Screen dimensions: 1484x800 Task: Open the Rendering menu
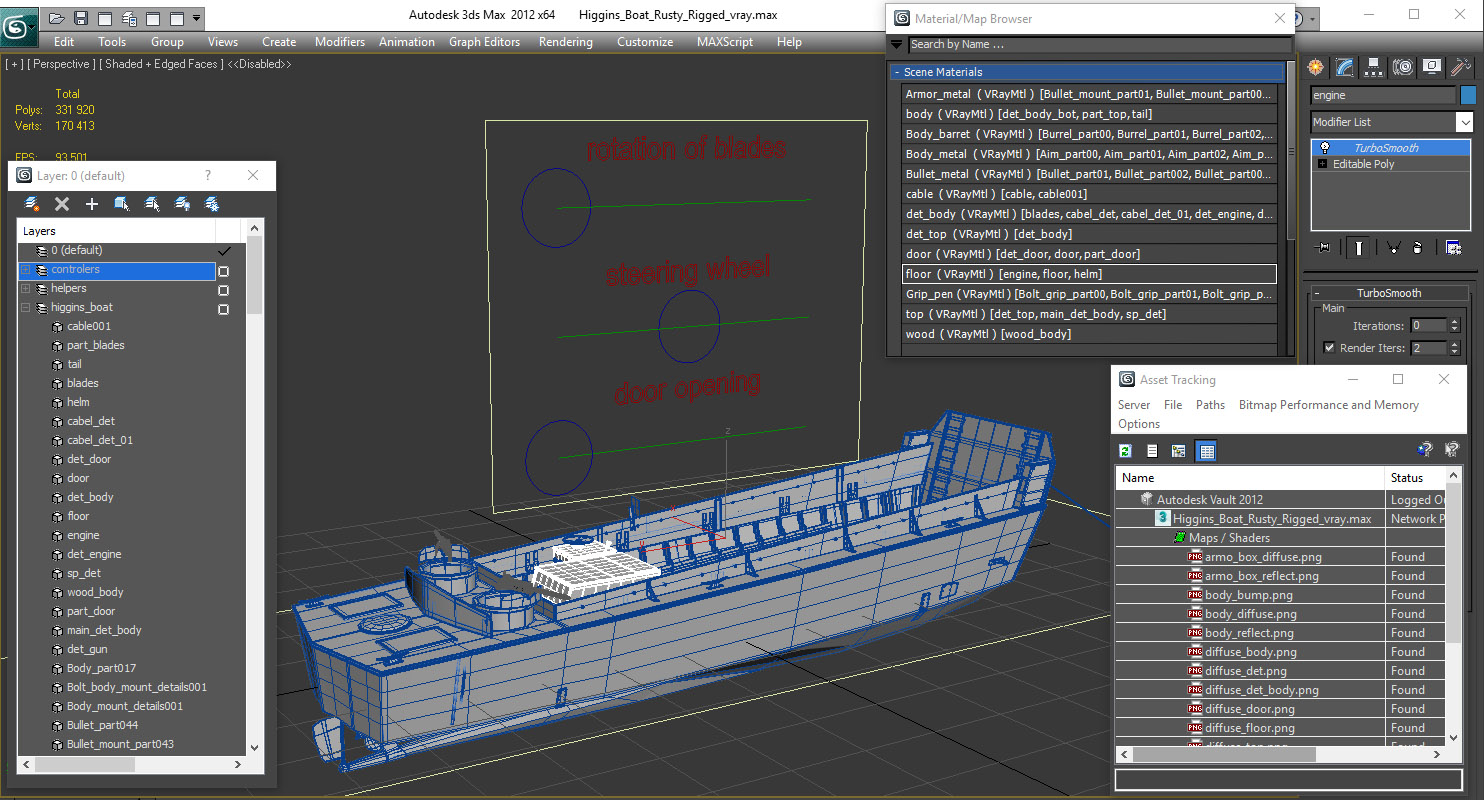[565, 42]
